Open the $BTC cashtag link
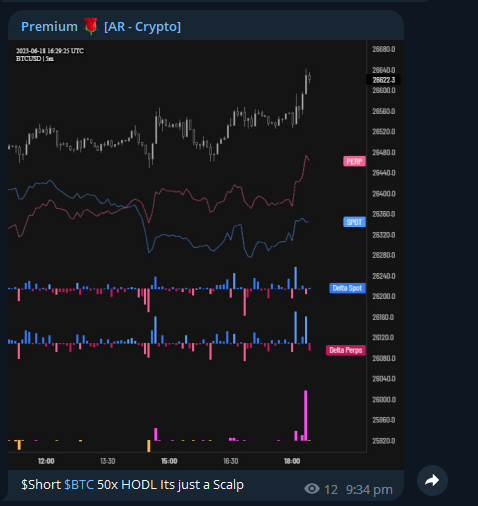This screenshot has width=478, height=506. (x=79, y=484)
